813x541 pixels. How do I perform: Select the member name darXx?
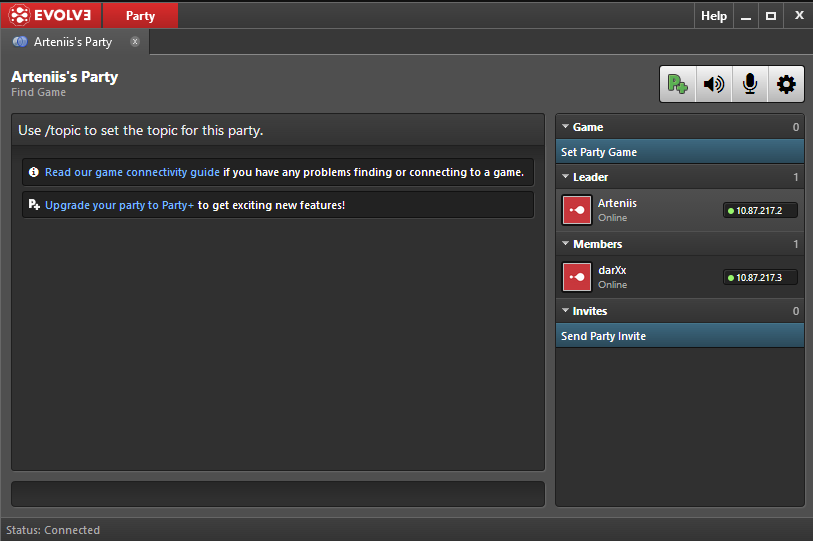[612, 270]
